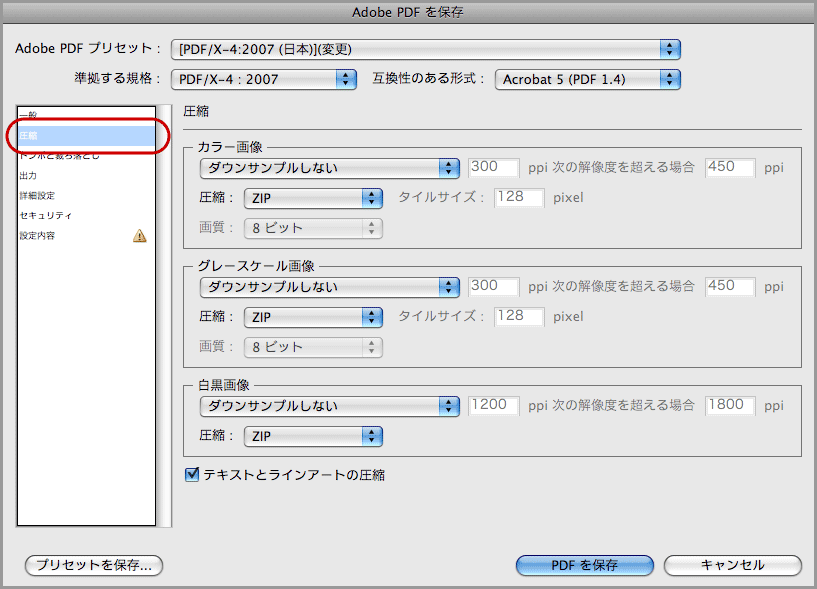Viewport: 817px width, 589px height.
Task: Toggle テキストとラインアートの圧縮 checkbox
Action: [x=192, y=474]
